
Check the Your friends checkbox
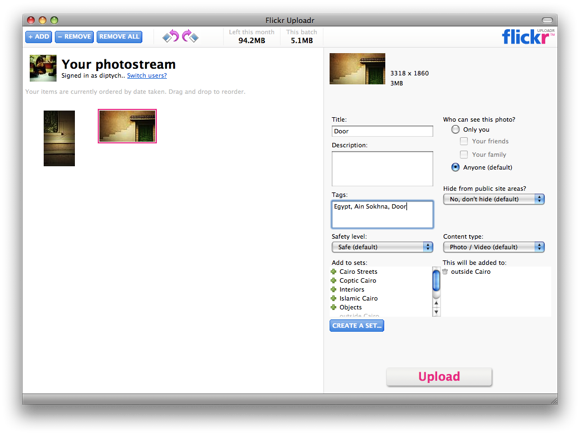[x=463, y=141]
